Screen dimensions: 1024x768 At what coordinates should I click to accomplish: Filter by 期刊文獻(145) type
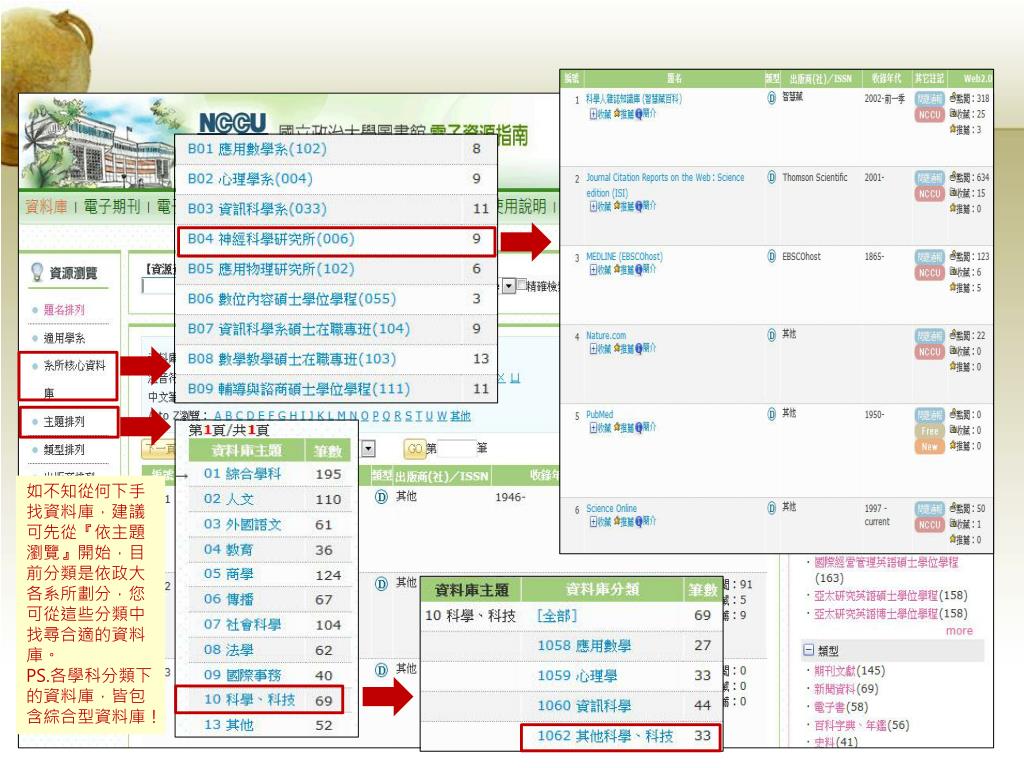pos(850,671)
